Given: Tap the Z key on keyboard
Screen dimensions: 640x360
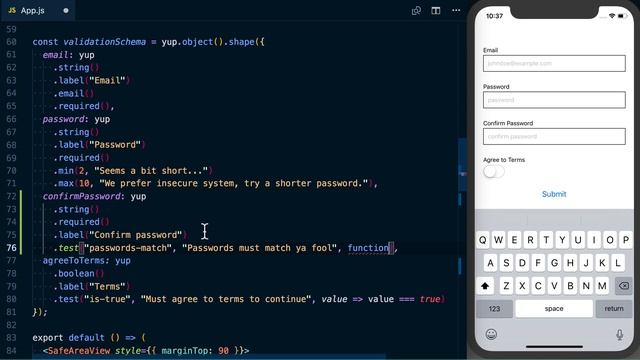Looking at the screenshot, I should 506,286.
